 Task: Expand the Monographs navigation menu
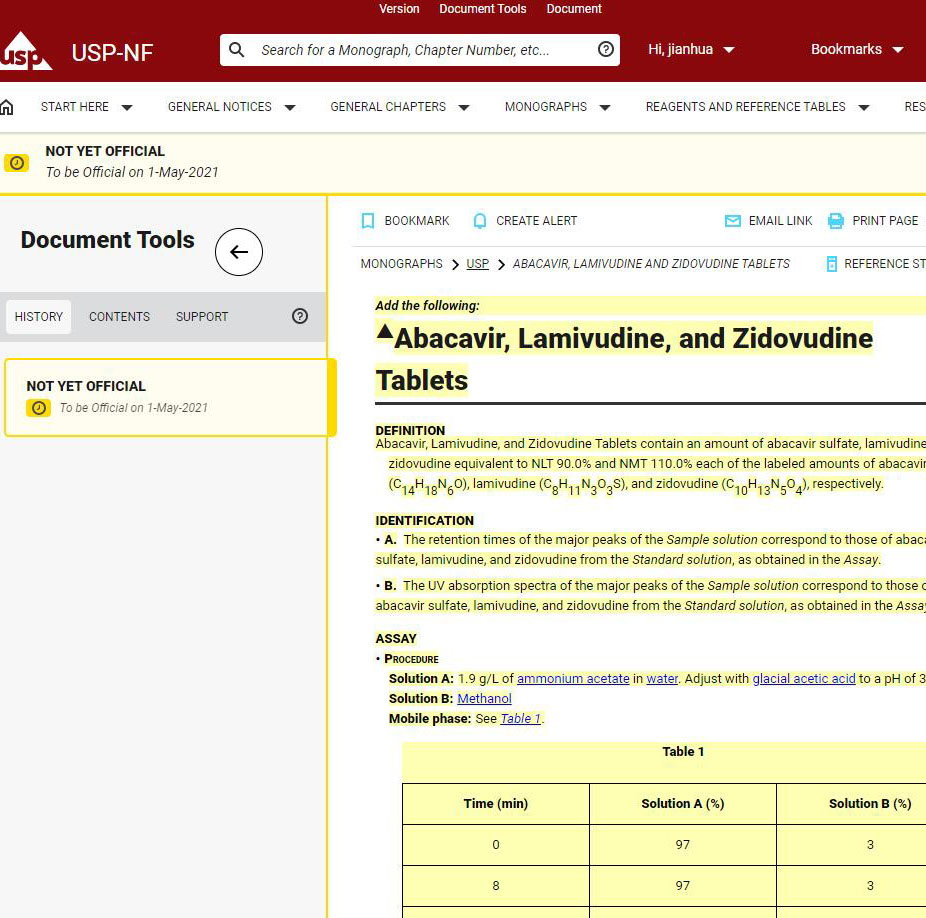[x=557, y=107]
